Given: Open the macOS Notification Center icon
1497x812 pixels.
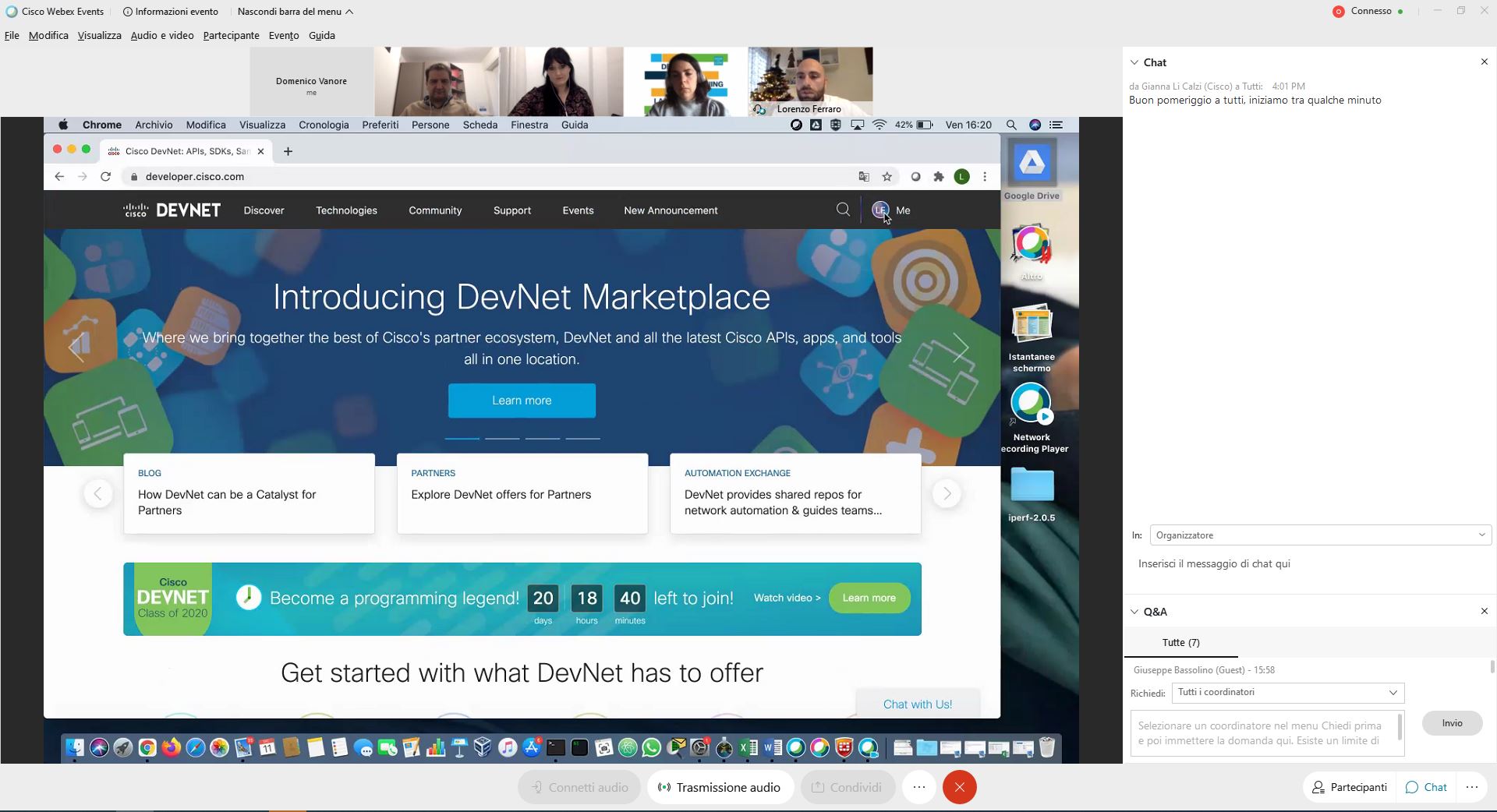Looking at the screenshot, I should [1056, 125].
